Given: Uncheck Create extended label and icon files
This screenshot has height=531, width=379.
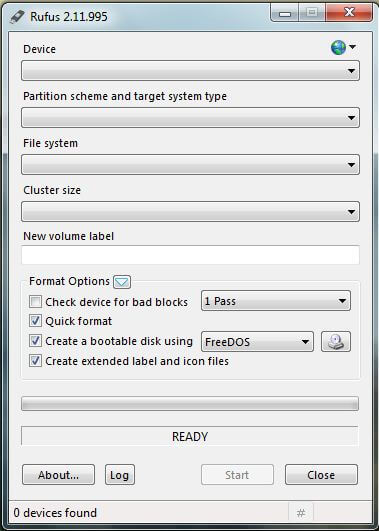Looking at the screenshot, I should click(35, 361).
